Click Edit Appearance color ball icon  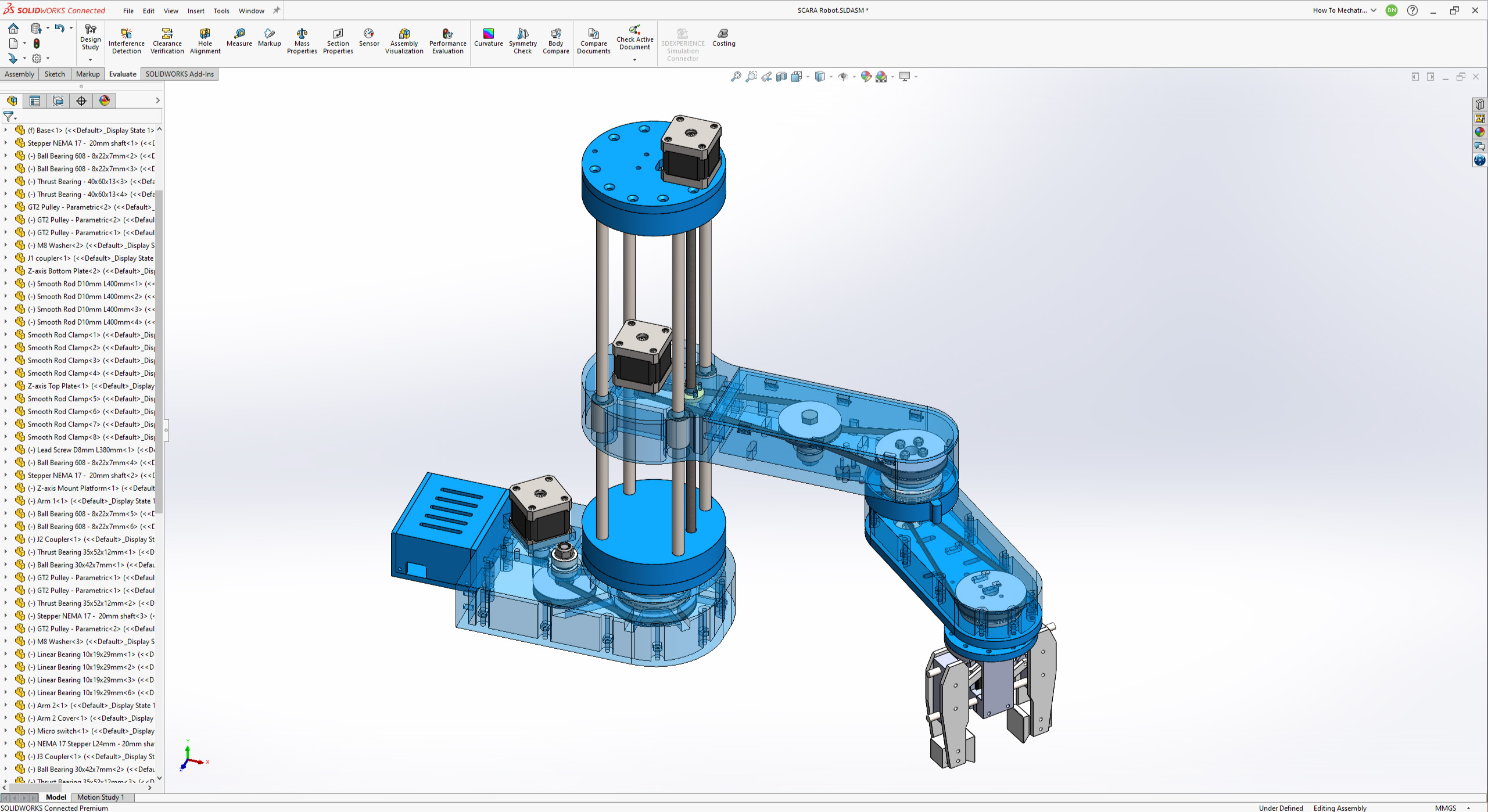pyautogui.click(x=866, y=77)
